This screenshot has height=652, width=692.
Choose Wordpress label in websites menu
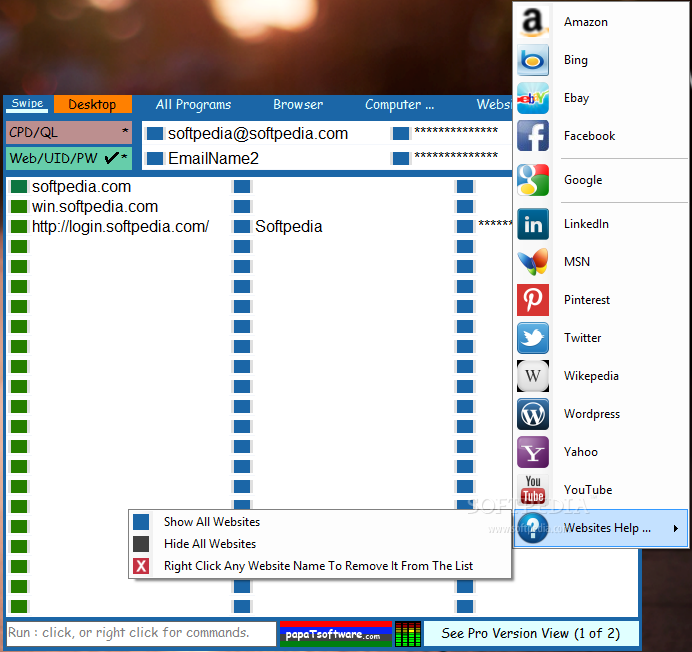pos(592,414)
